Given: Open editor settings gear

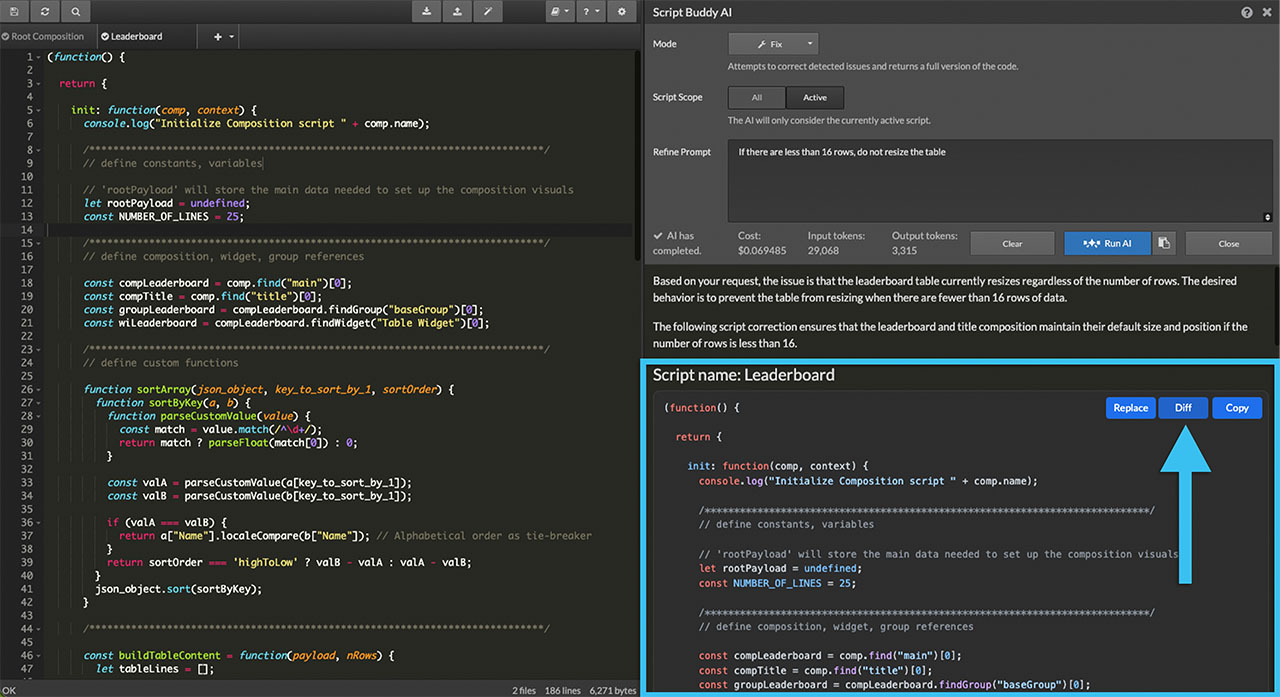Looking at the screenshot, I should [x=622, y=12].
